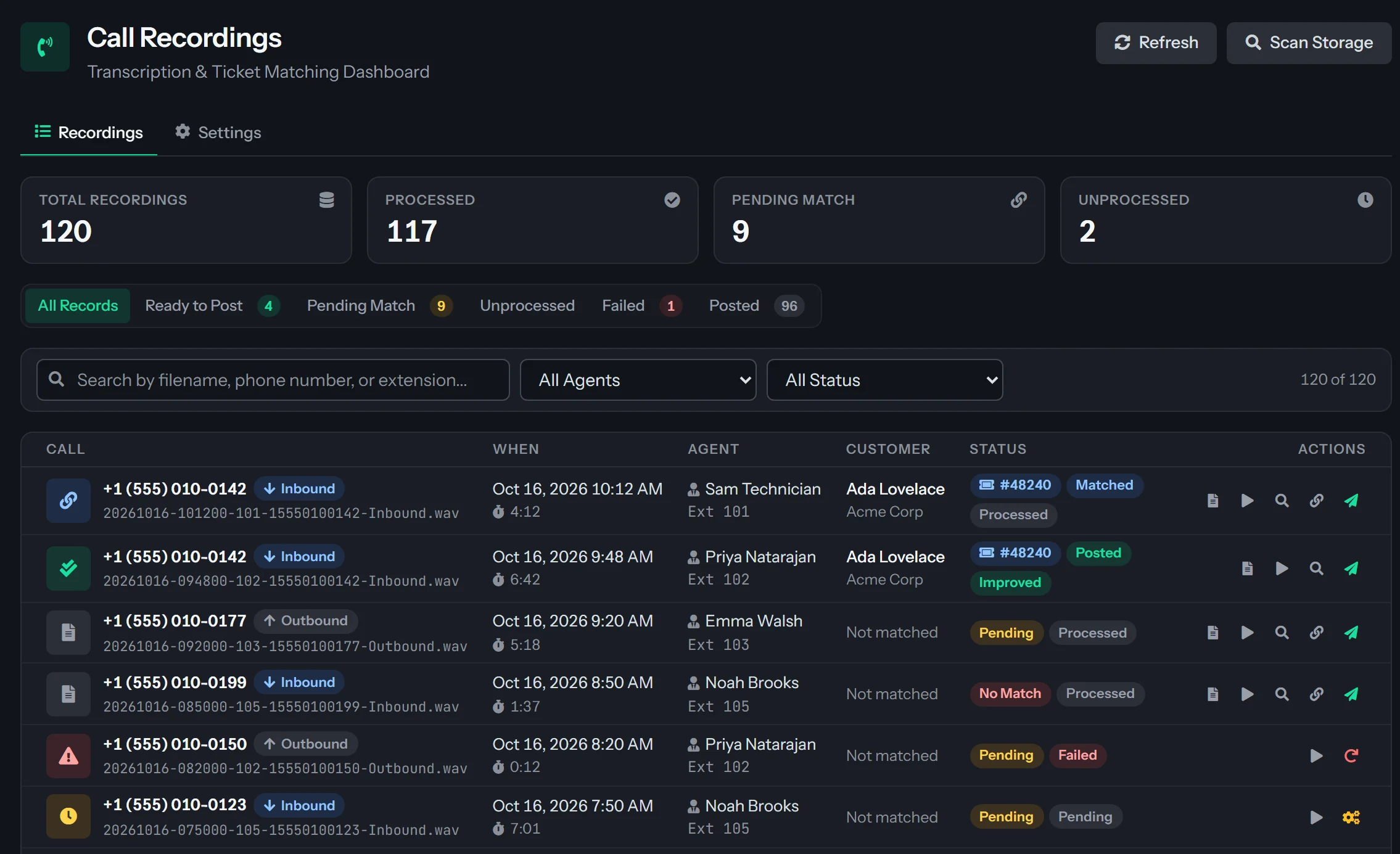
Task: Click the Processed stat card
Action: click(533, 220)
